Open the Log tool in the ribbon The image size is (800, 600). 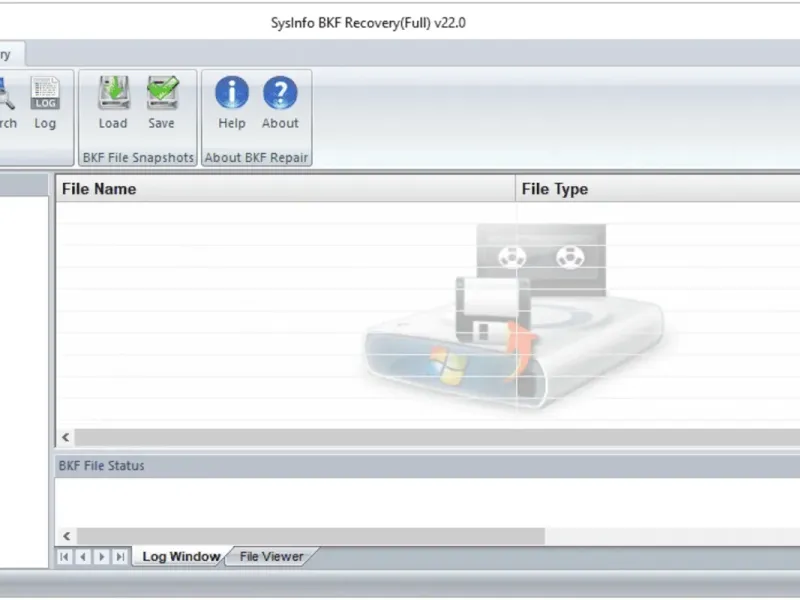(x=45, y=102)
